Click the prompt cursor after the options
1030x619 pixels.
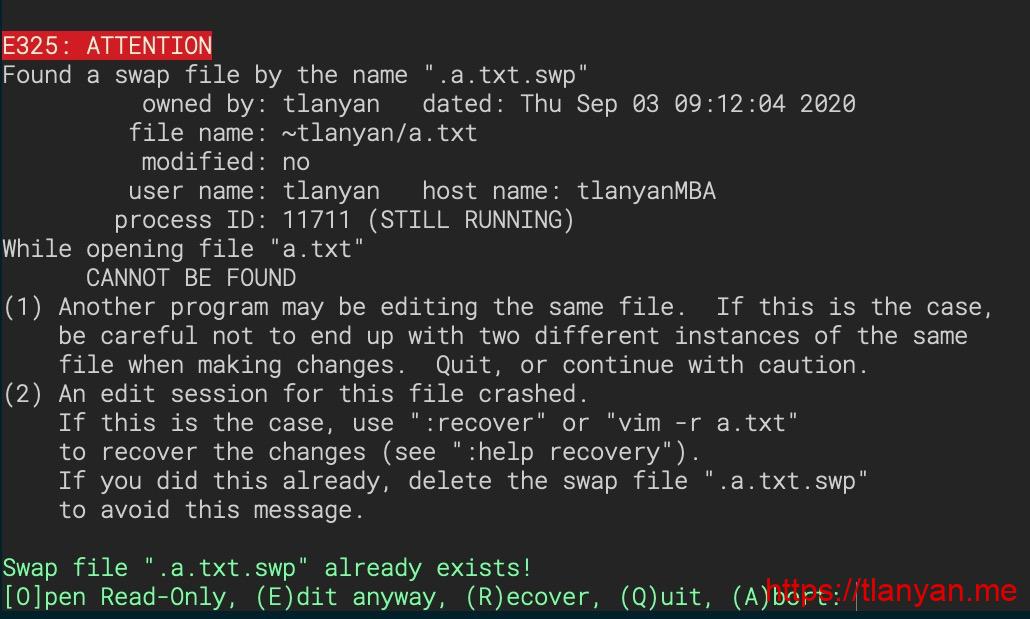pos(858,597)
